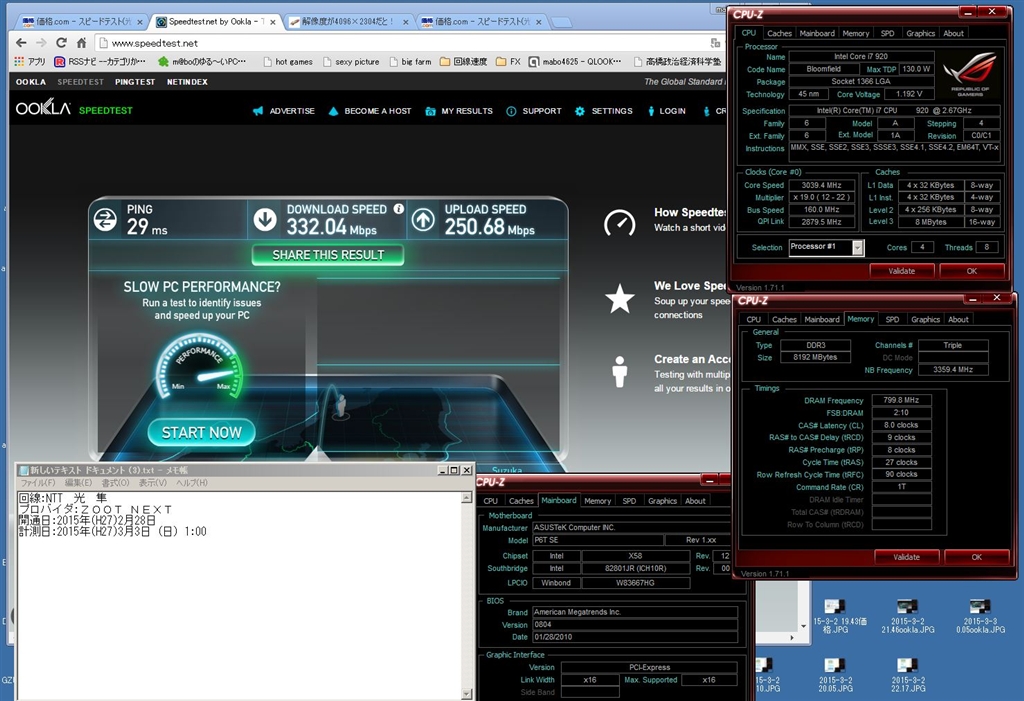
Task: Click the ping arrows icon
Action: [x=105, y=220]
